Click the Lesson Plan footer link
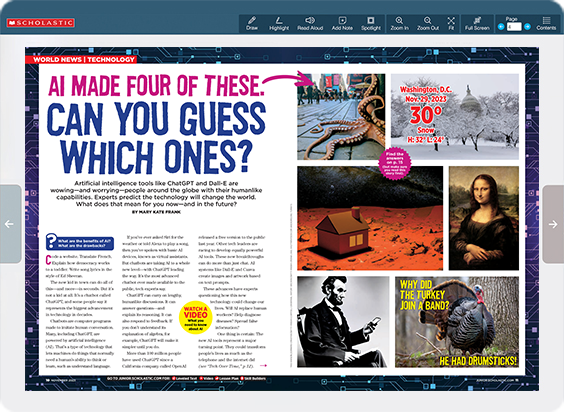 tap(227, 379)
